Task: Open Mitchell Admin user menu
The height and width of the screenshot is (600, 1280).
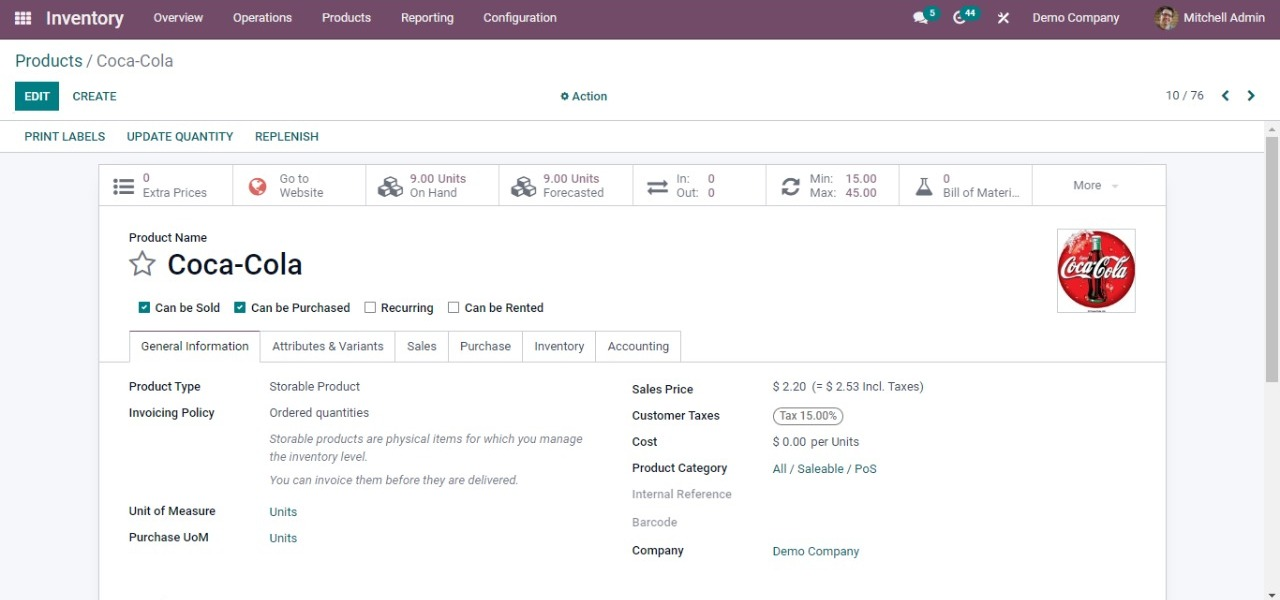Action: (1210, 18)
